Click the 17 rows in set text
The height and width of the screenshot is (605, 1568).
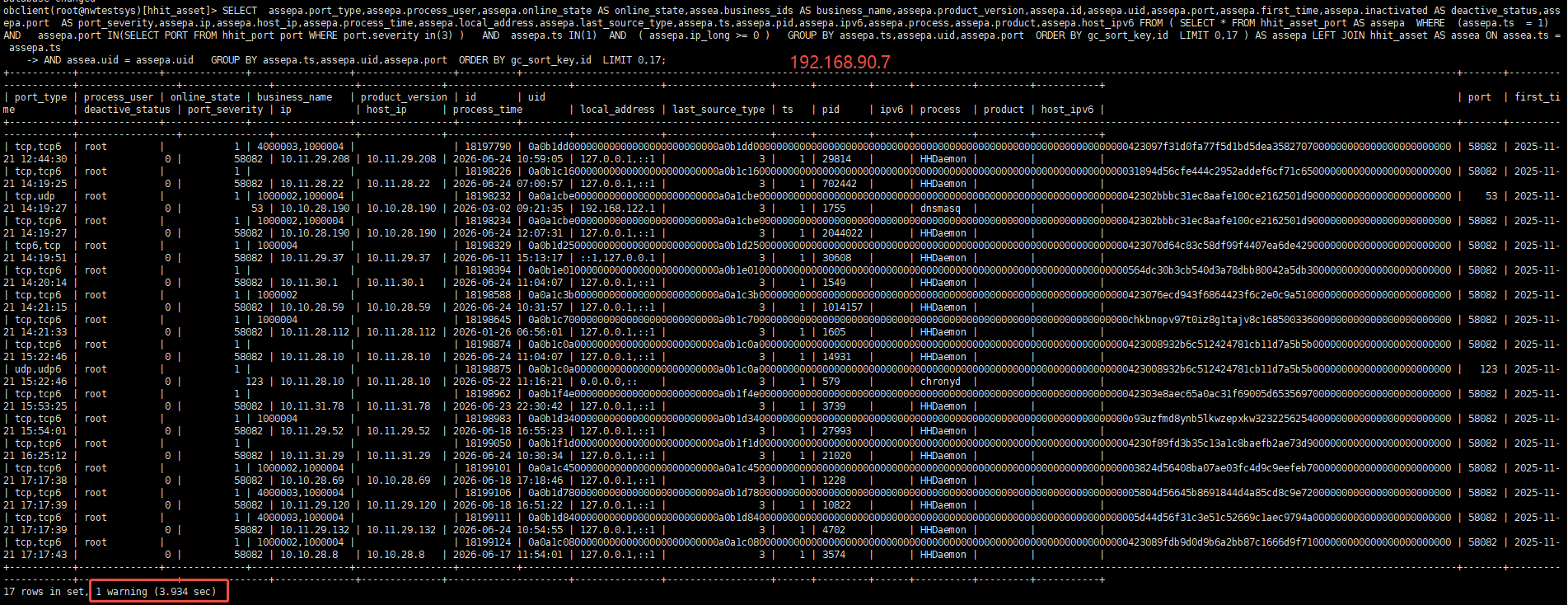[x=43, y=592]
